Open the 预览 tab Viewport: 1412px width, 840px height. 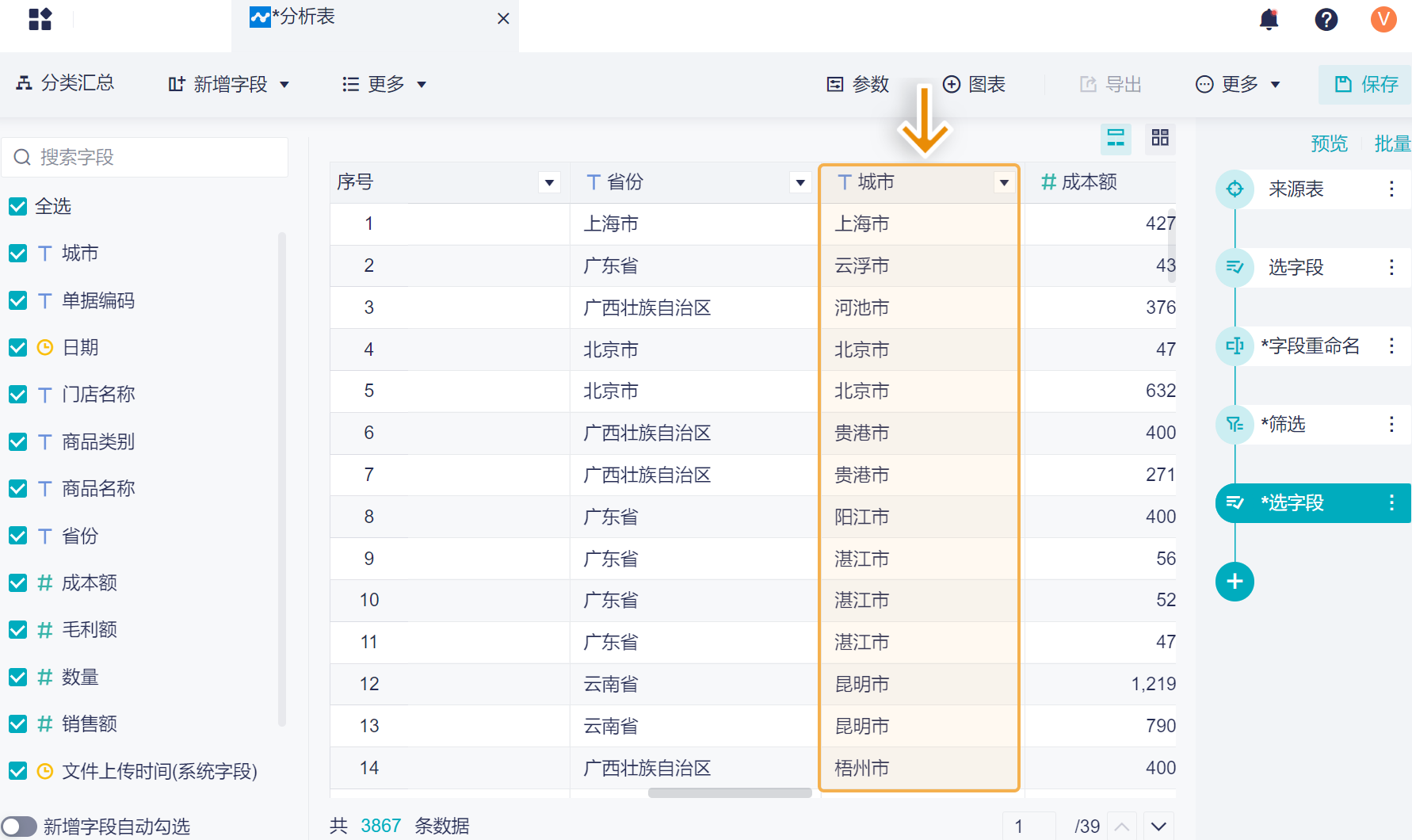tap(1329, 143)
